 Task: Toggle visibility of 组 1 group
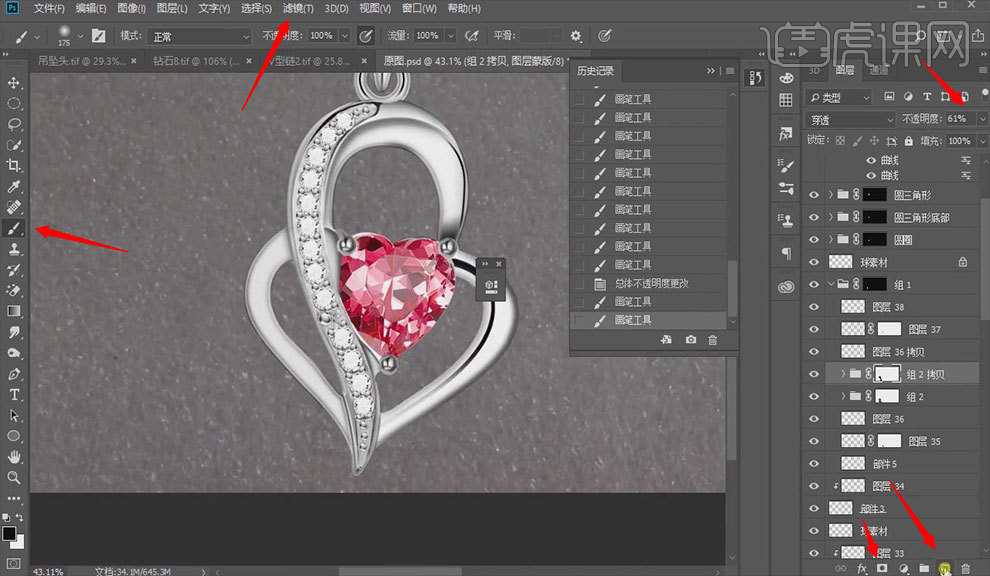[x=813, y=284]
